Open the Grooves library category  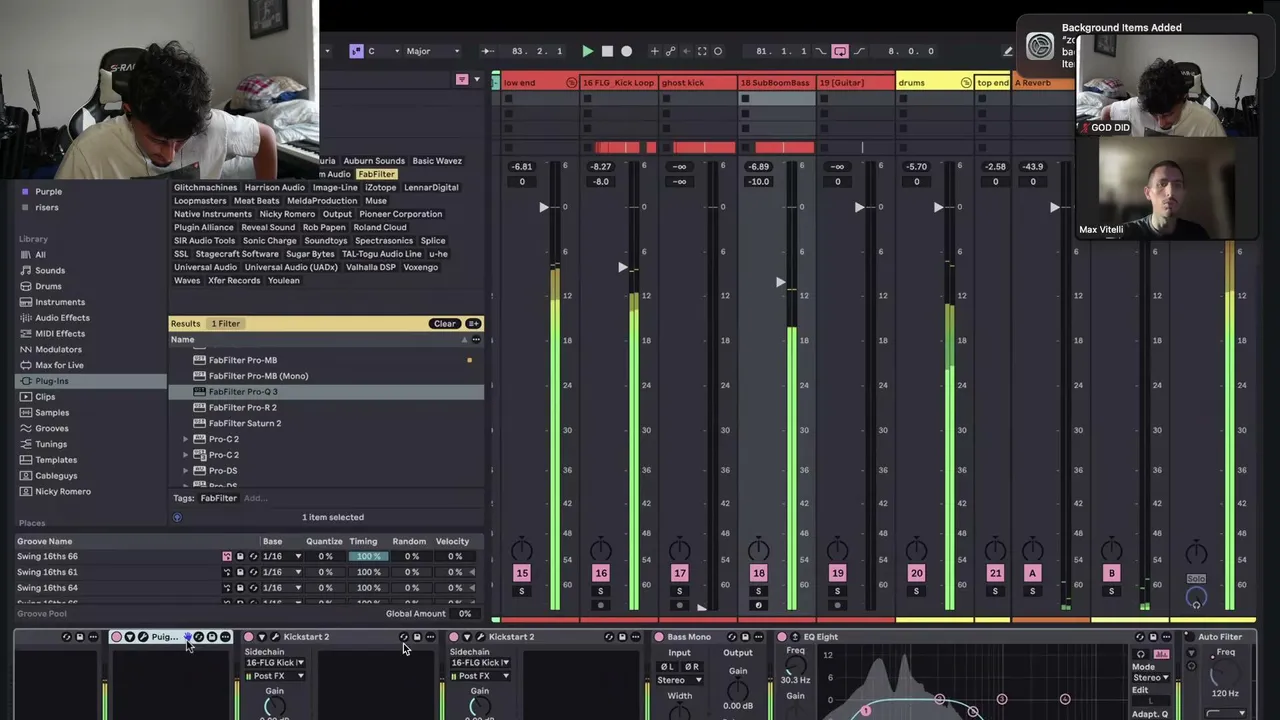[x=52, y=429]
